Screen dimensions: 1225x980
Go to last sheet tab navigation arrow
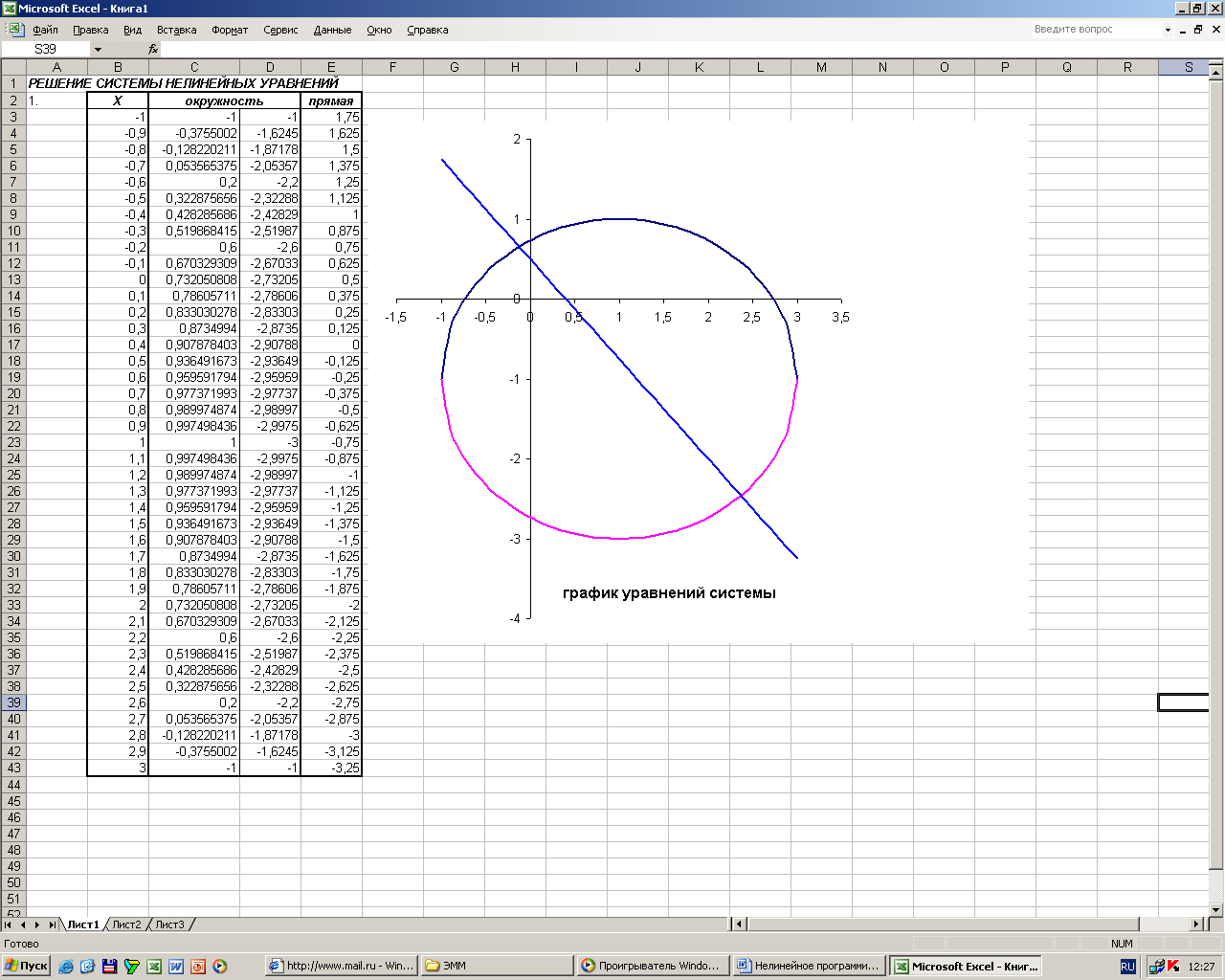[53, 924]
